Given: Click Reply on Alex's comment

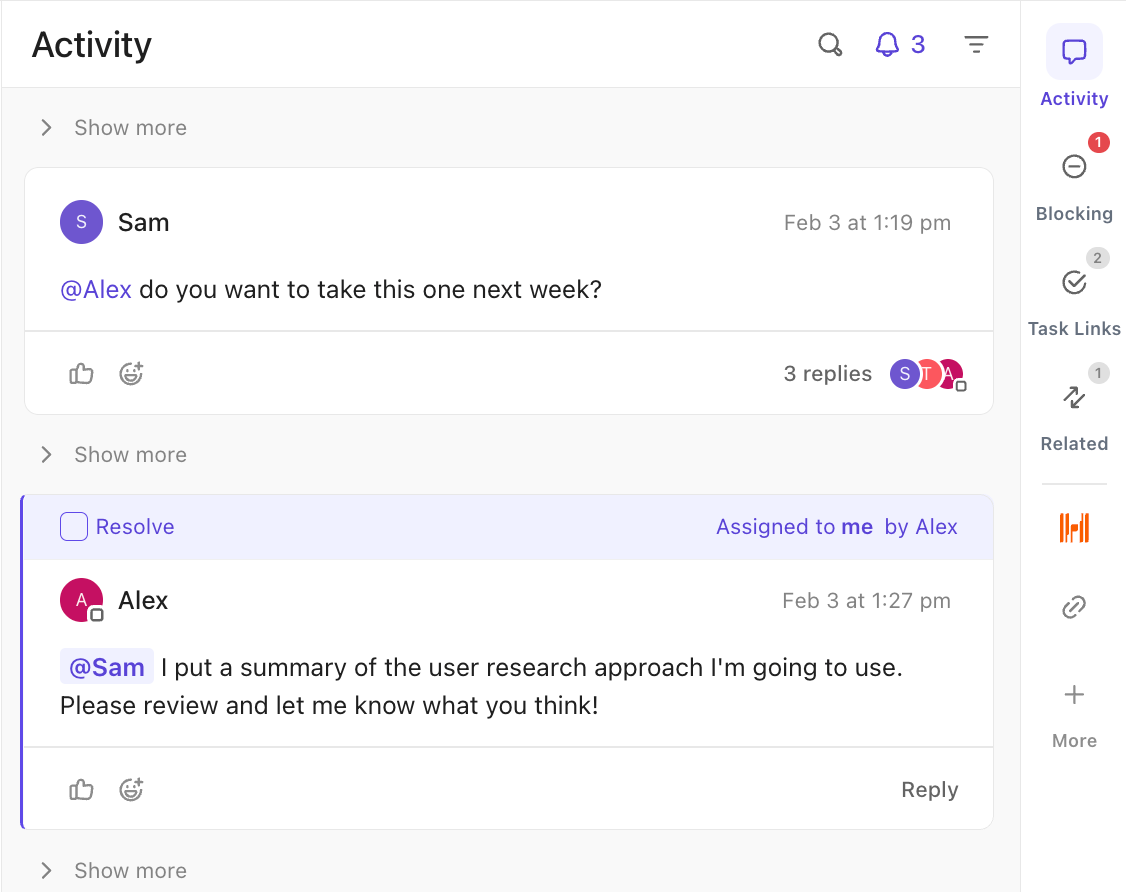Looking at the screenshot, I should (928, 789).
